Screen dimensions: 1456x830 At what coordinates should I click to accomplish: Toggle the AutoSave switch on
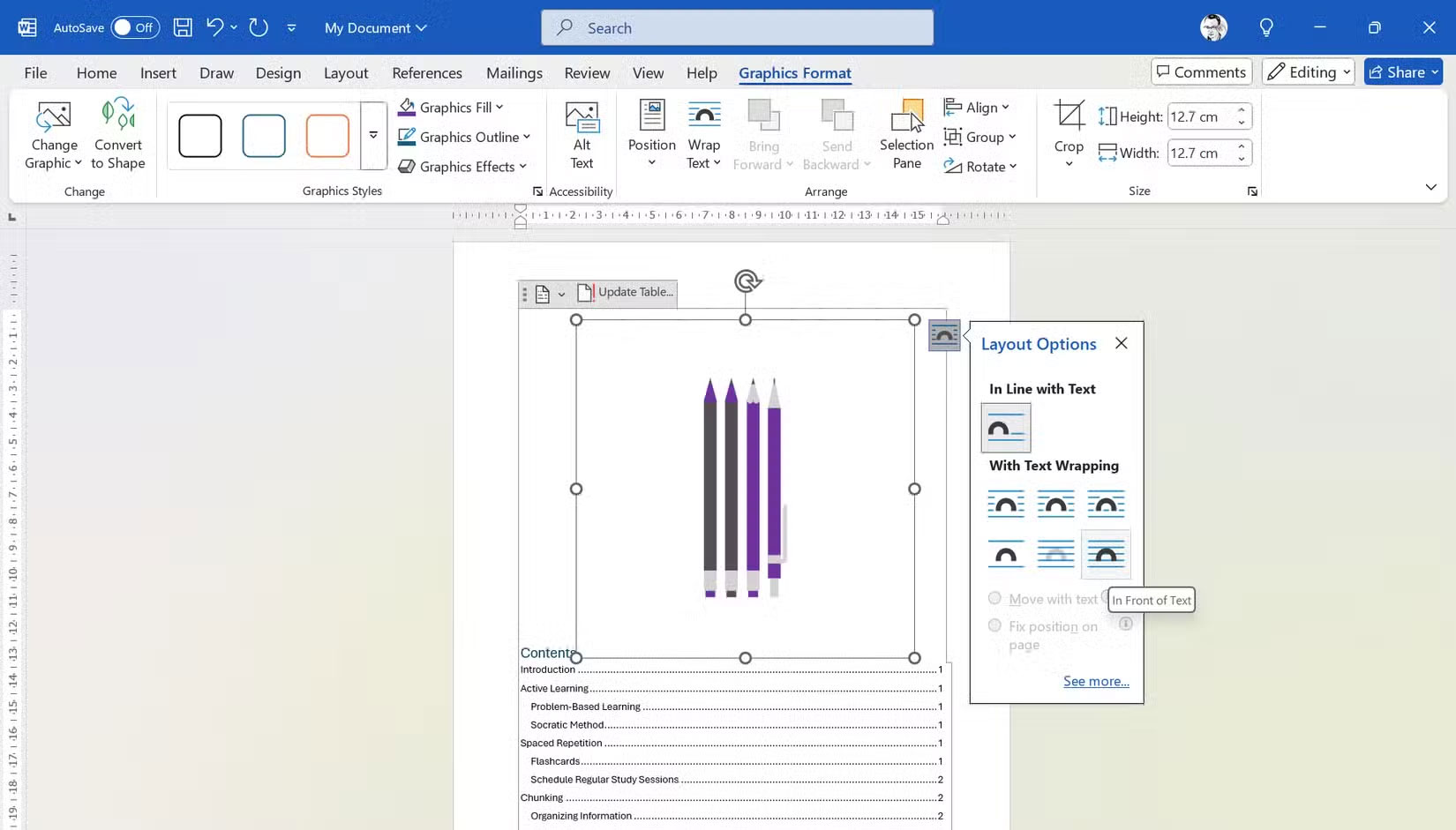(135, 27)
